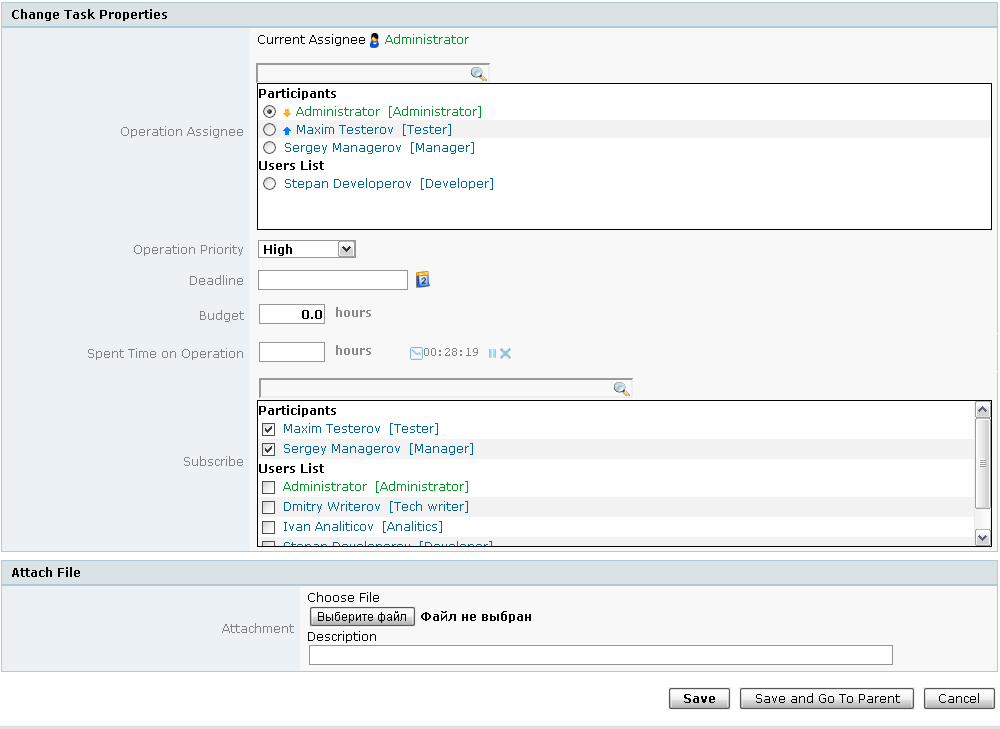Reset timer with the X icon
The height and width of the screenshot is (729, 1000).
506,353
